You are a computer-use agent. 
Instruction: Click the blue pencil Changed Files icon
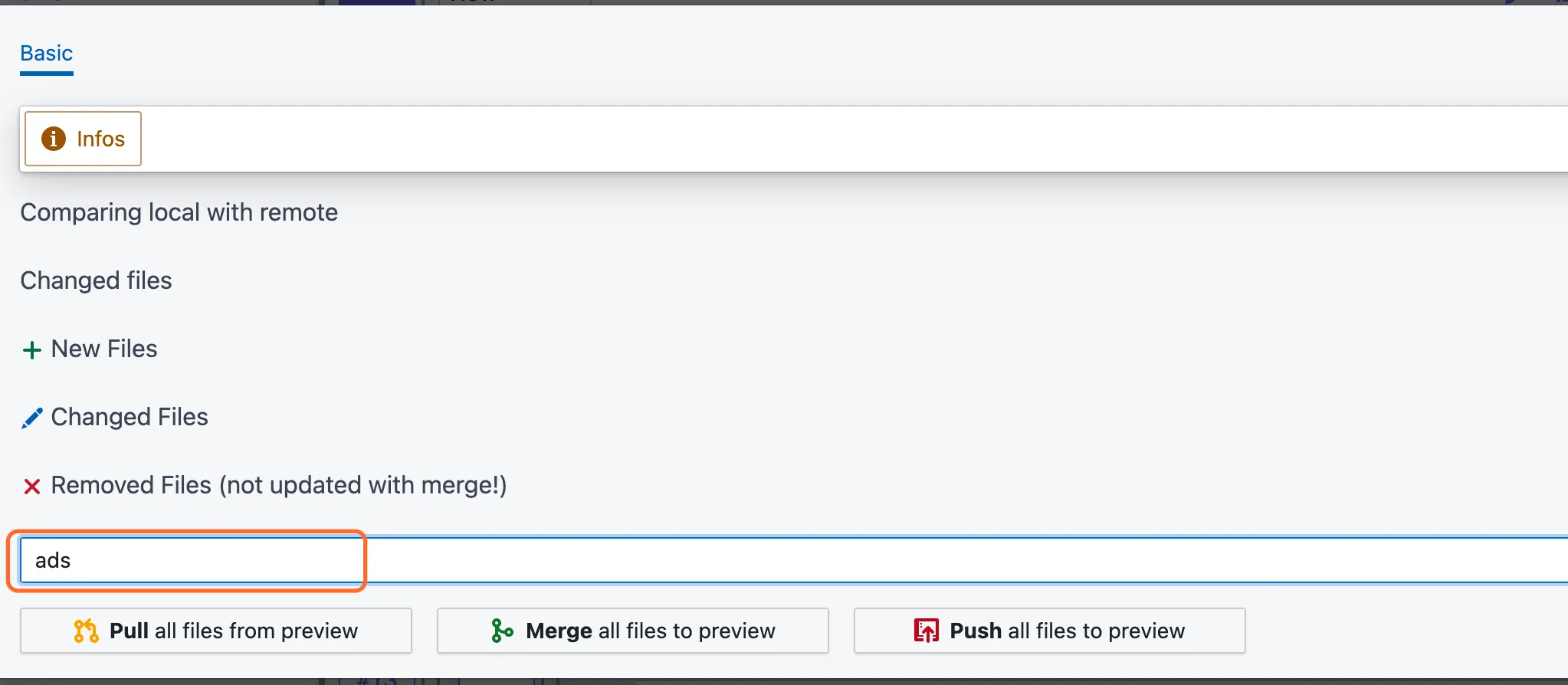(x=31, y=418)
